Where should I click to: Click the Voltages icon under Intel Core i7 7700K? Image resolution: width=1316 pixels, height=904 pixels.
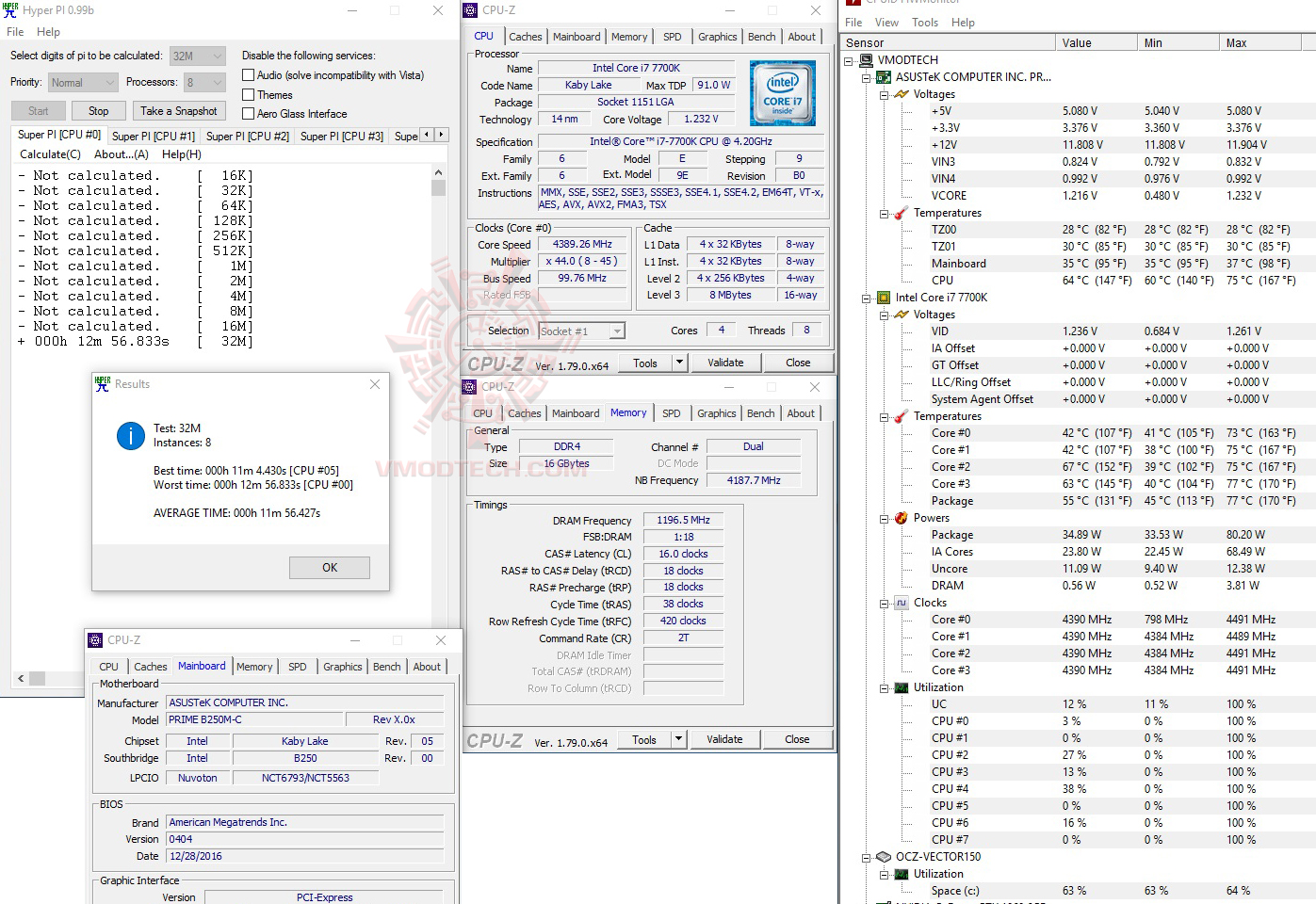(902, 315)
